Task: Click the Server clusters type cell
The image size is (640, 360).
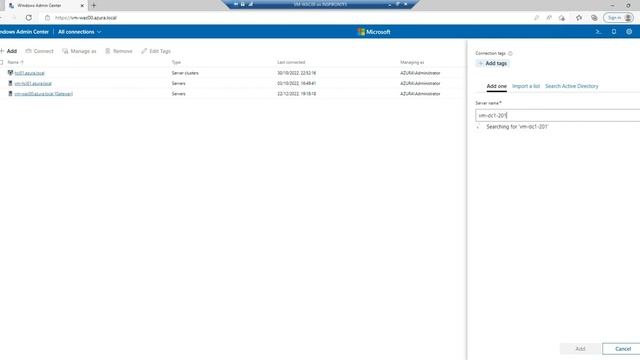Action: click(x=185, y=73)
